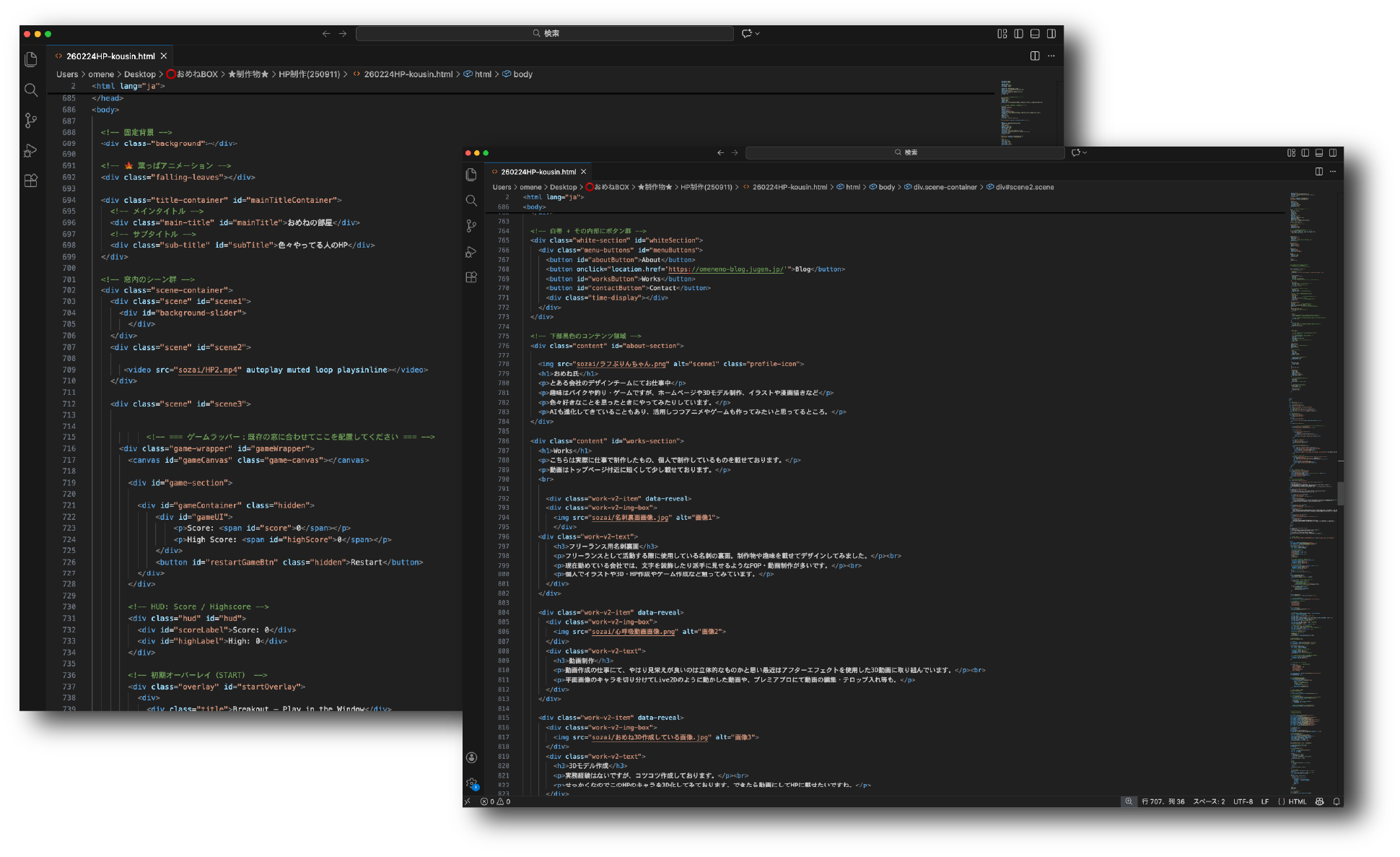Expand the div#scene2.scene breadcrumb
This screenshot has width=1400, height=857.
[x=1024, y=187]
